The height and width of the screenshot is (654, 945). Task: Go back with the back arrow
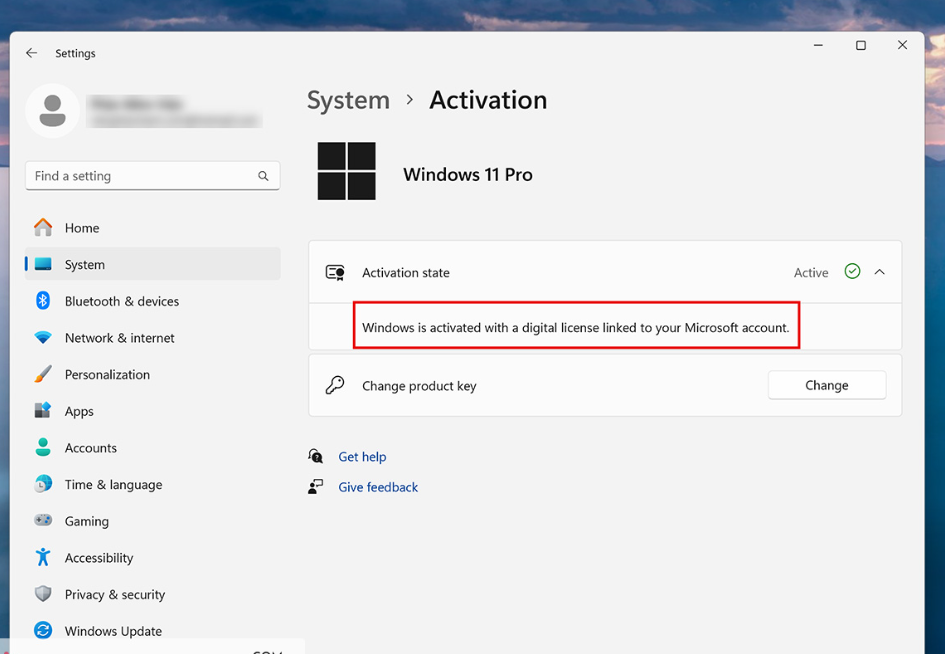(x=32, y=53)
